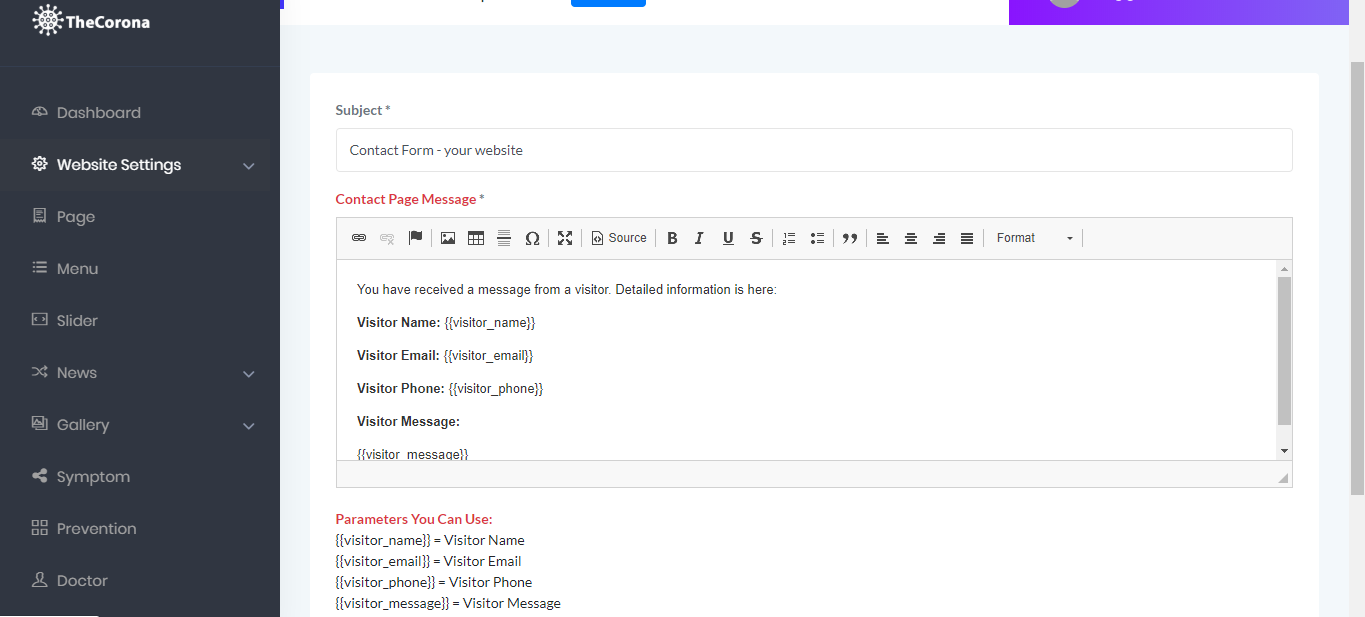
Task: Click editor text 'Visitor Message:'
Action: click(408, 422)
